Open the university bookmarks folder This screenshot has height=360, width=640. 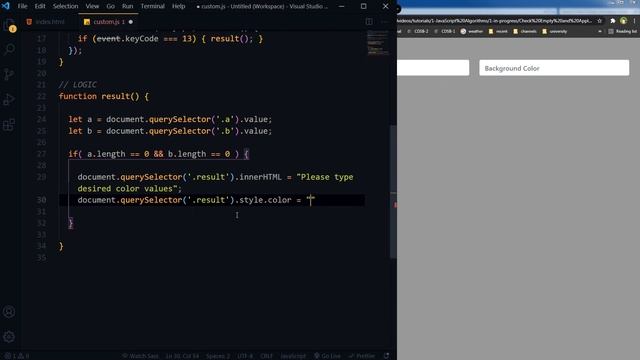click(x=555, y=31)
